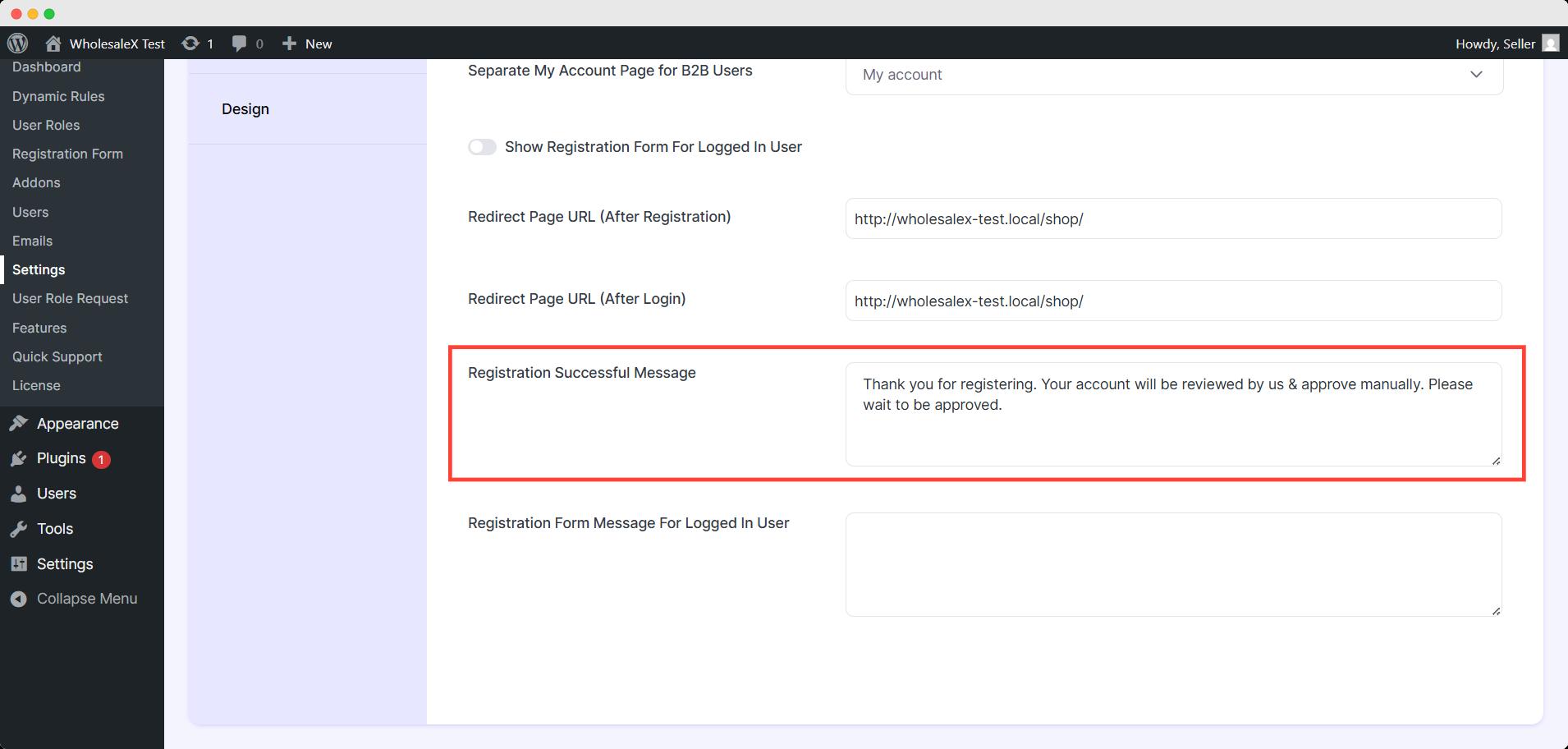Open Appearance menu

(x=78, y=424)
